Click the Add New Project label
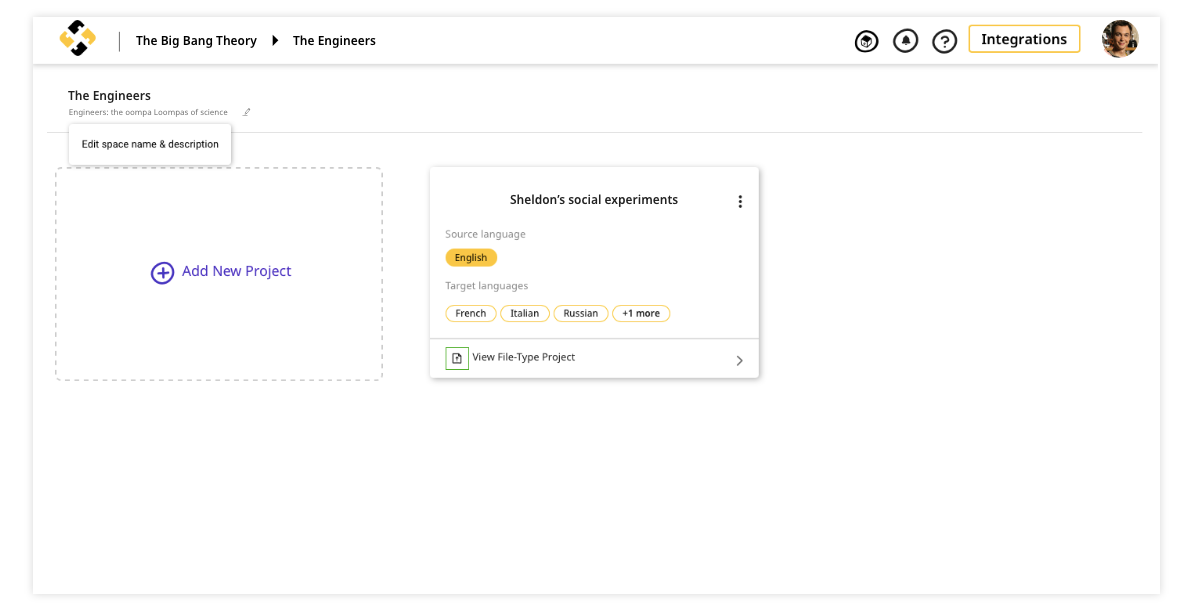1191x610 pixels. pos(236,271)
